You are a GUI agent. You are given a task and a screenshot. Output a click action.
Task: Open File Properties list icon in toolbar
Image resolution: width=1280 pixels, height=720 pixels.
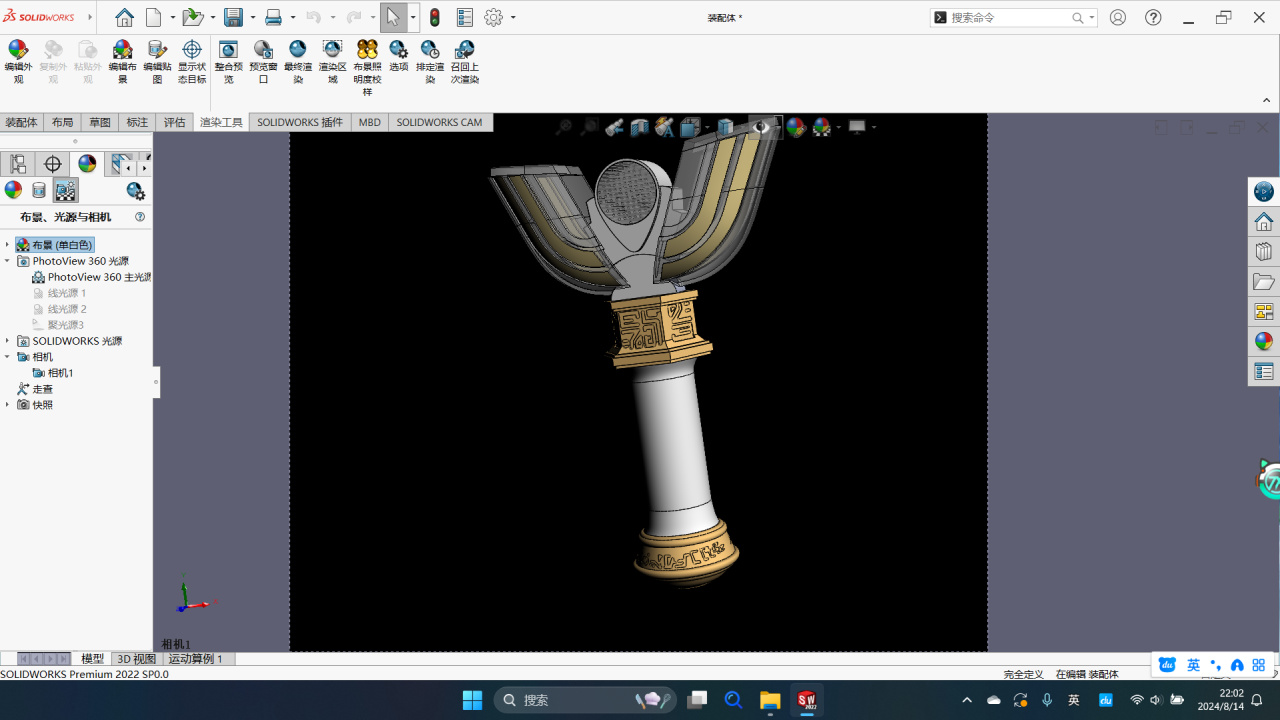pyautogui.click(x=465, y=18)
